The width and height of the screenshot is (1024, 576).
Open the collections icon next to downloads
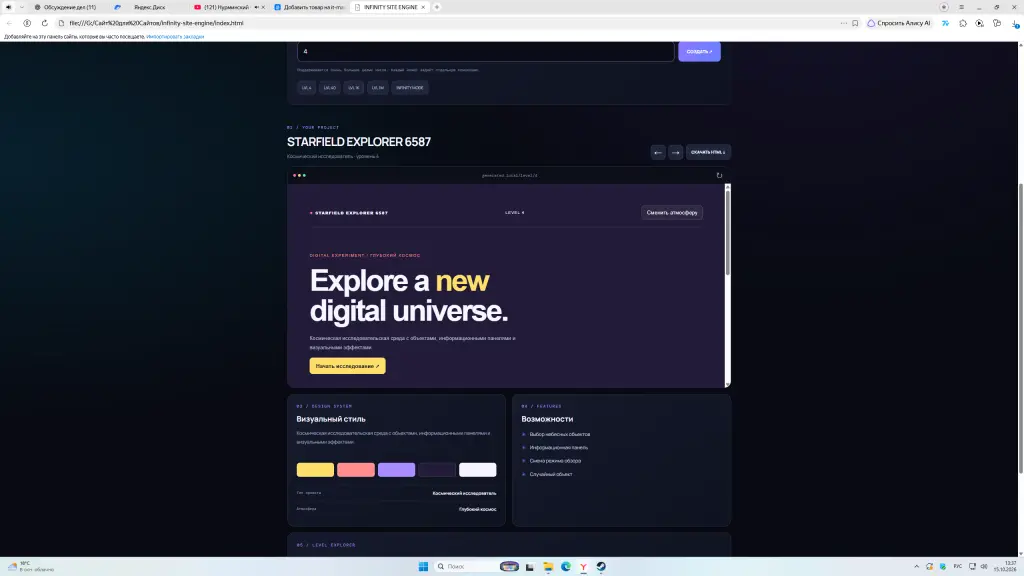(x=997, y=23)
